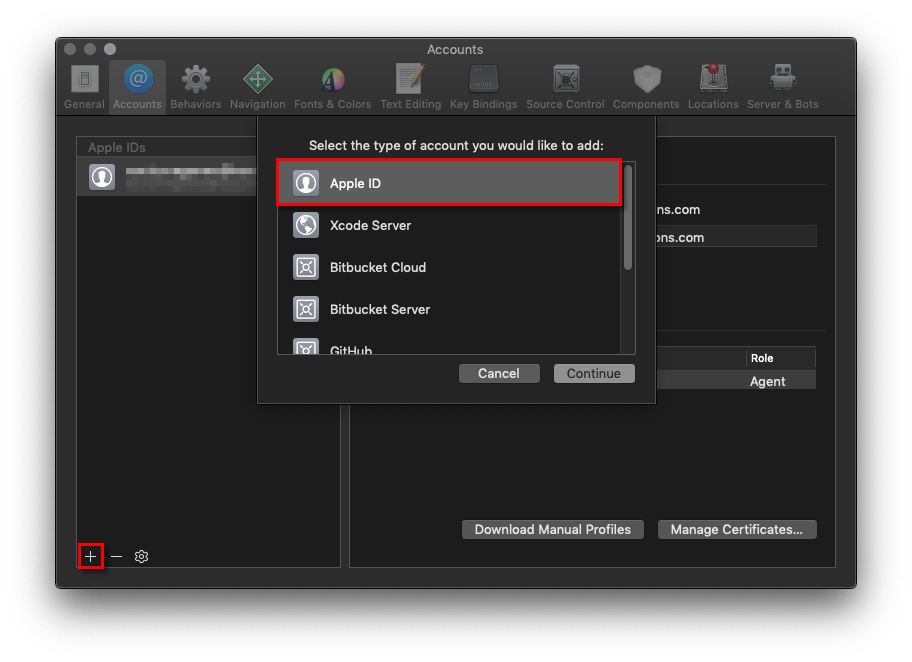Screen dimensions: 912x662
Task: Open Key Bindings preferences
Action: pos(483,86)
